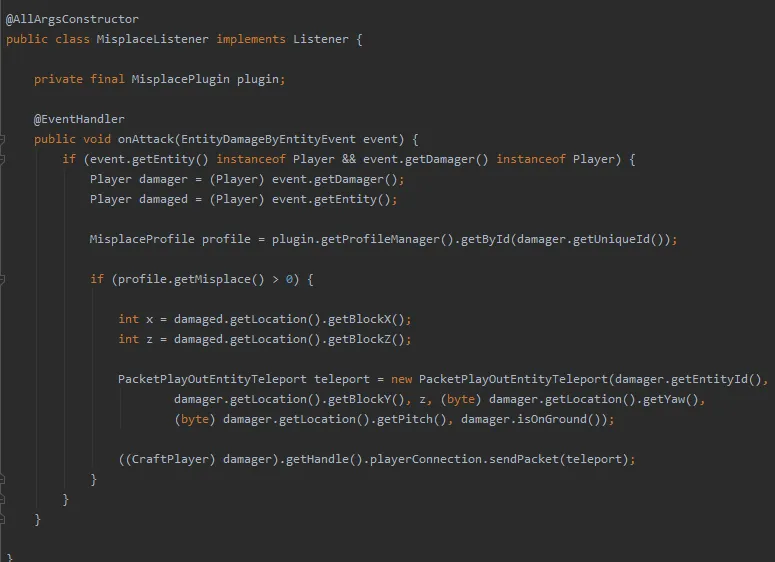Click the @AllArgsConstructor annotation
This screenshot has height=562, width=775.
coord(72,19)
